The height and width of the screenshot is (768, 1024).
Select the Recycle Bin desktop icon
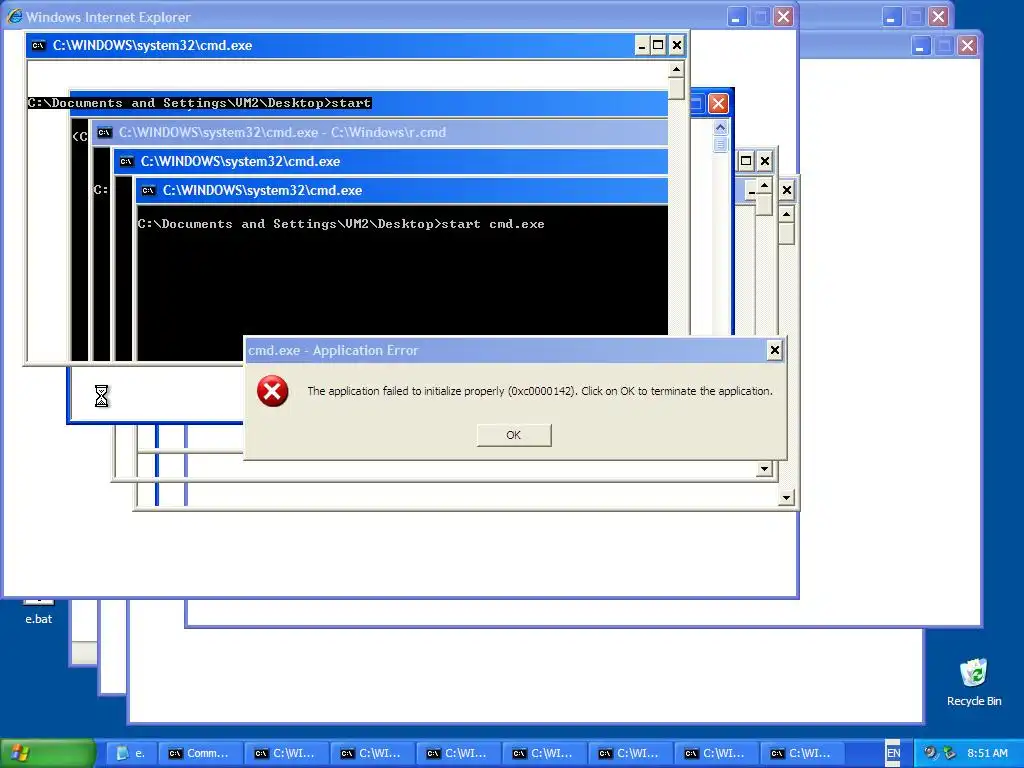(974, 683)
